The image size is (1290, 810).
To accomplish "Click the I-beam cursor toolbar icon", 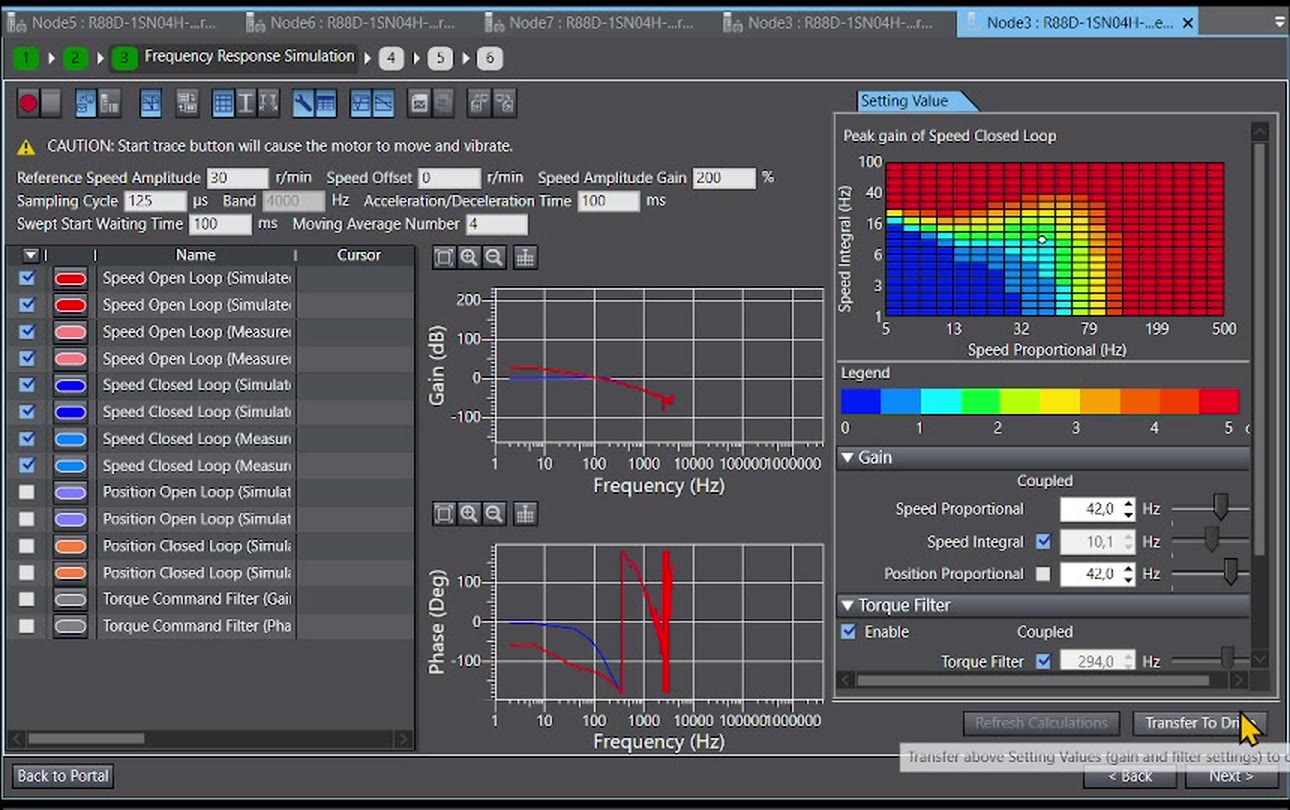I will pyautogui.click(x=245, y=102).
